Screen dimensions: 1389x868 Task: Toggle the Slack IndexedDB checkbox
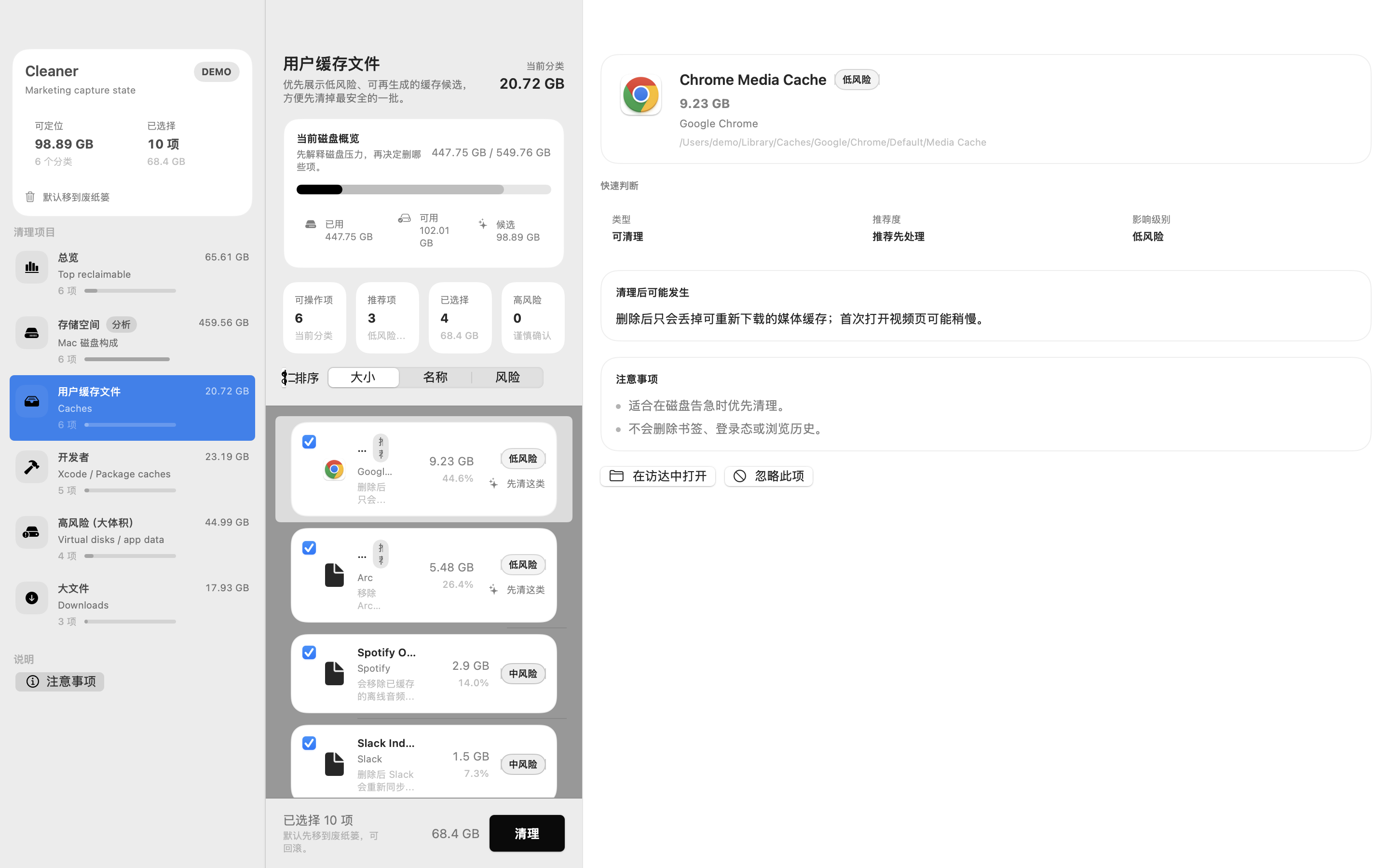[x=309, y=744]
